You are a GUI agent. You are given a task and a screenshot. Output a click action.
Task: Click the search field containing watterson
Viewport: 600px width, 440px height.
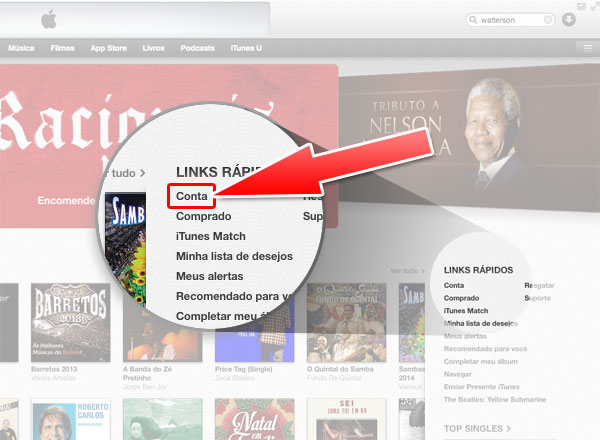[510, 20]
